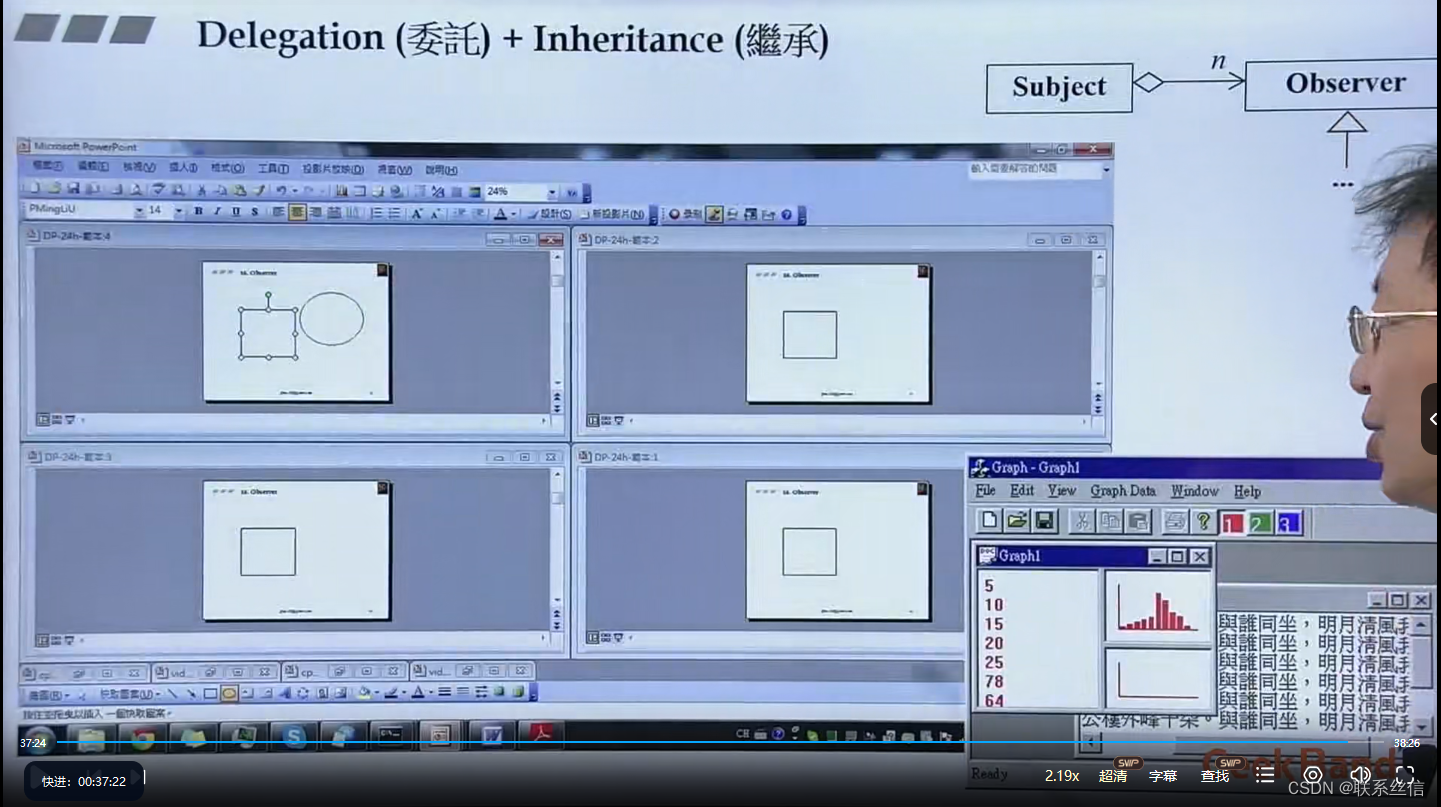The width and height of the screenshot is (1441, 807).
Task: Click the ellipse shape on top-left slide
Action: click(x=331, y=318)
